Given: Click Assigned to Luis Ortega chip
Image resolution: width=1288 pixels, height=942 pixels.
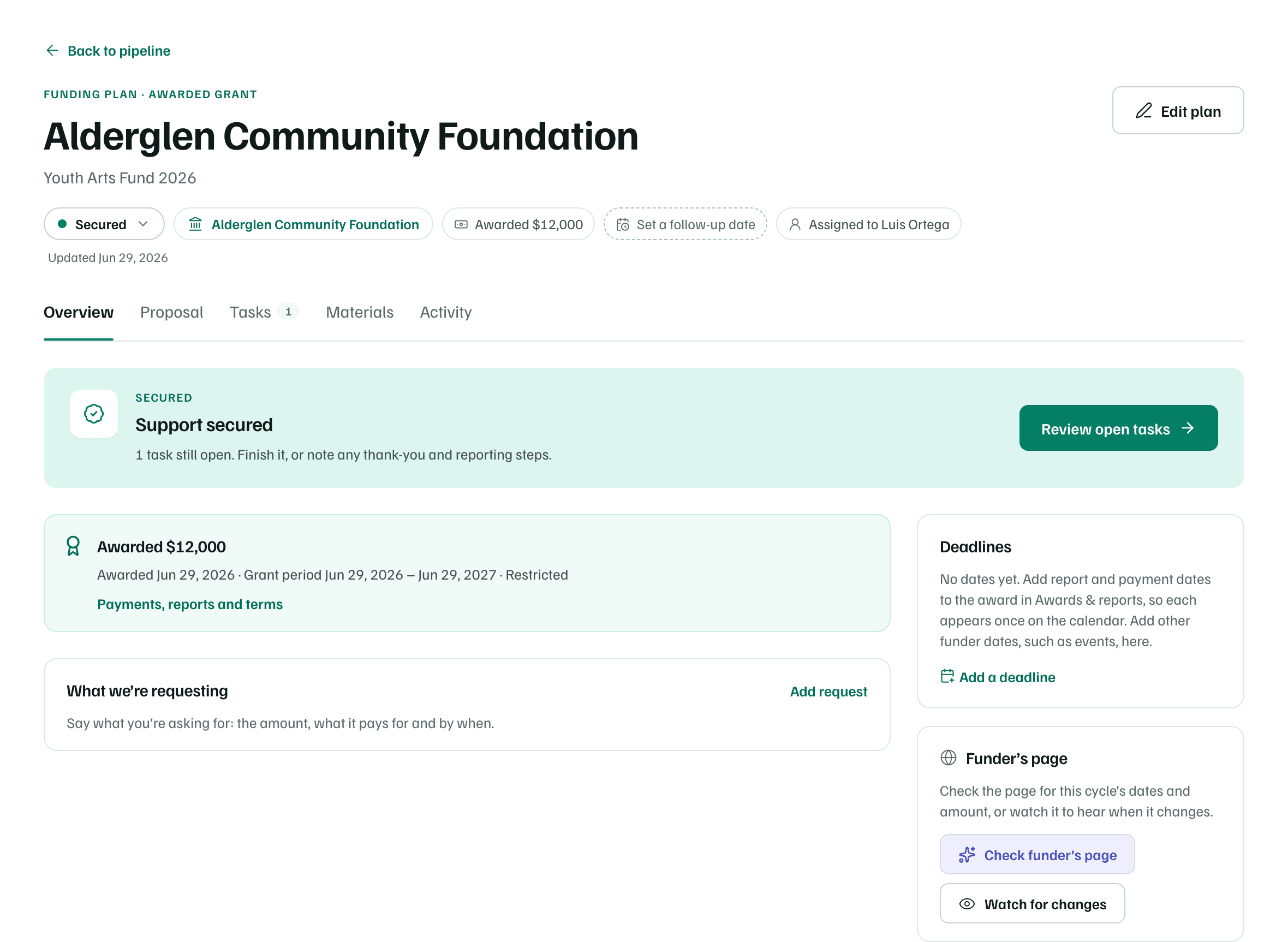Looking at the screenshot, I should 868,224.
